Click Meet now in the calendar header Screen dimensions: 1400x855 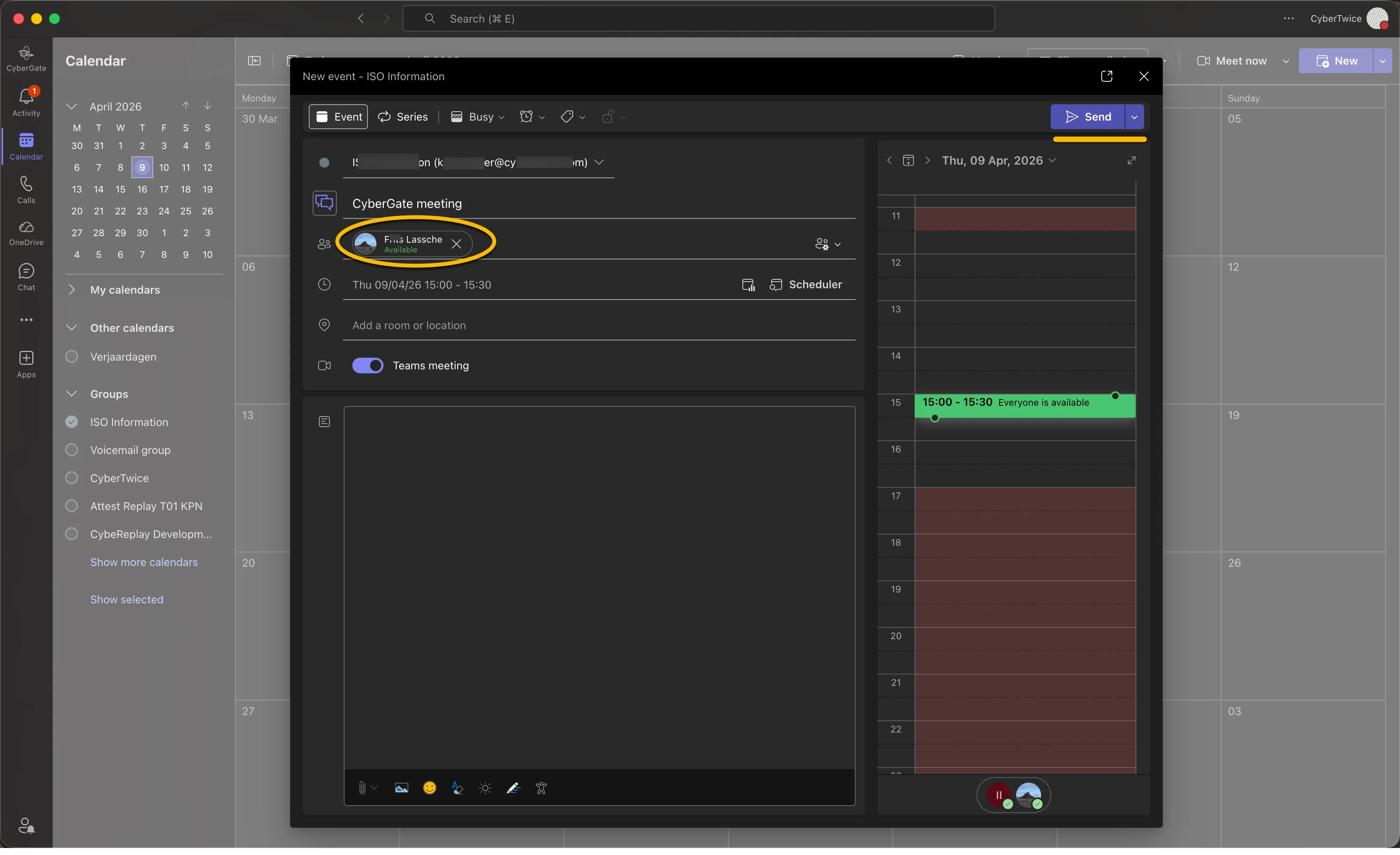tap(1231, 61)
